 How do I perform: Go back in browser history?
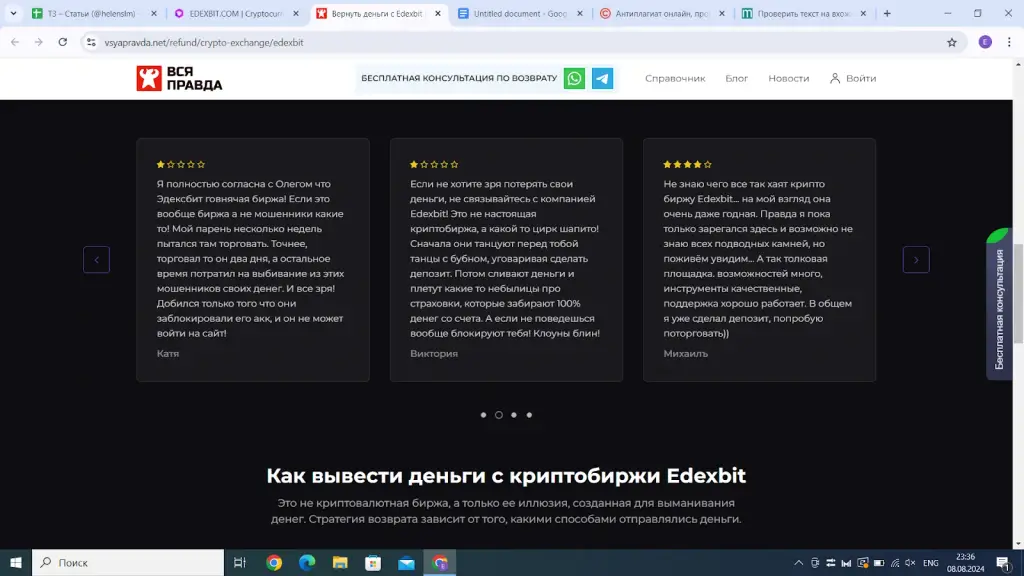pyautogui.click(x=15, y=42)
